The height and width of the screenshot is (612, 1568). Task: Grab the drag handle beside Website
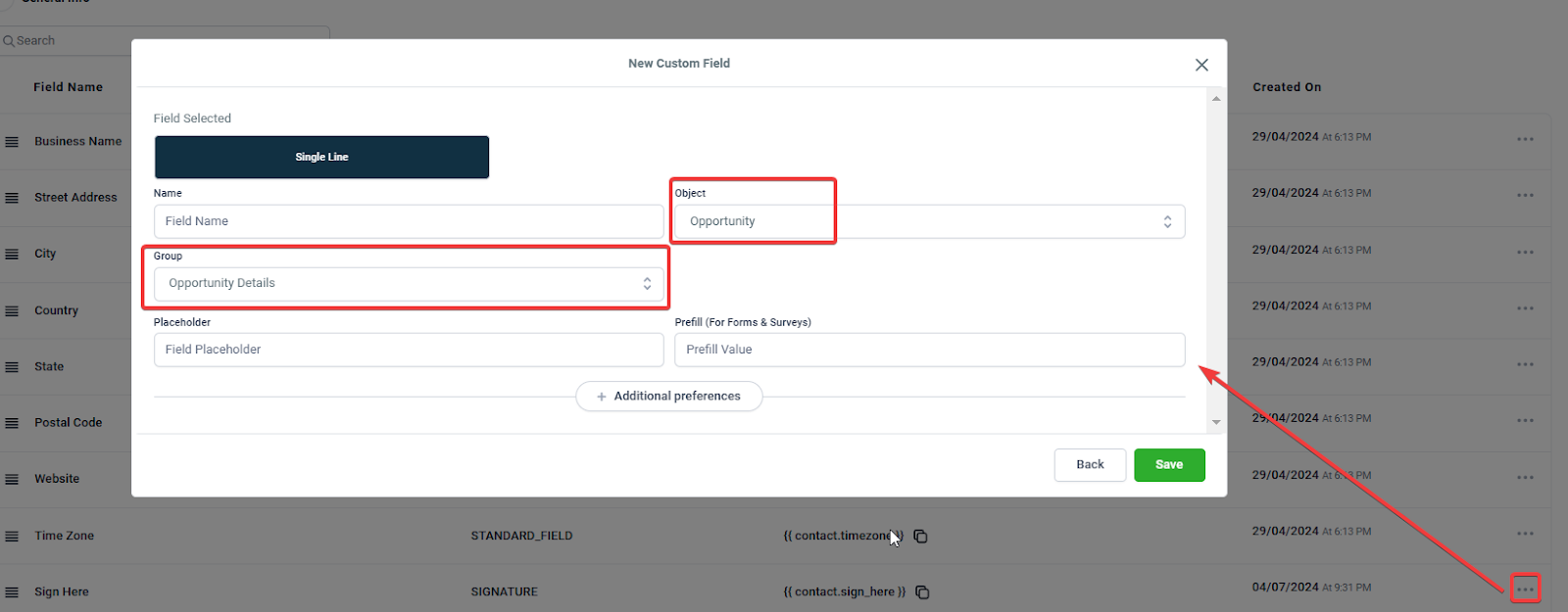(12, 480)
